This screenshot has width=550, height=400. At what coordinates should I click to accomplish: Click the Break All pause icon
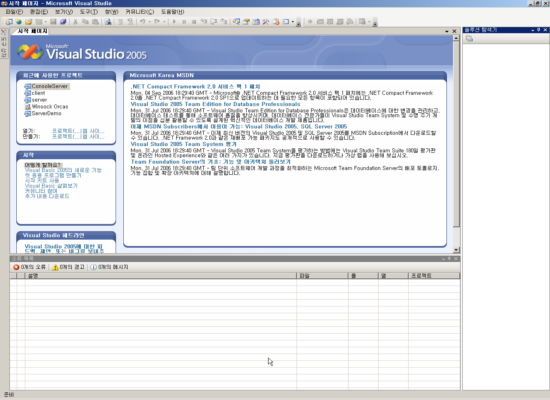click(184, 22)
